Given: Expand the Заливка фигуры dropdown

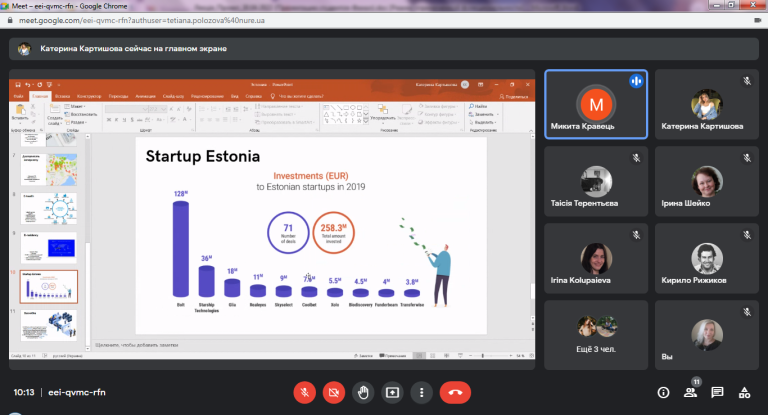Looking at the screenshot, I should [438, 106].
